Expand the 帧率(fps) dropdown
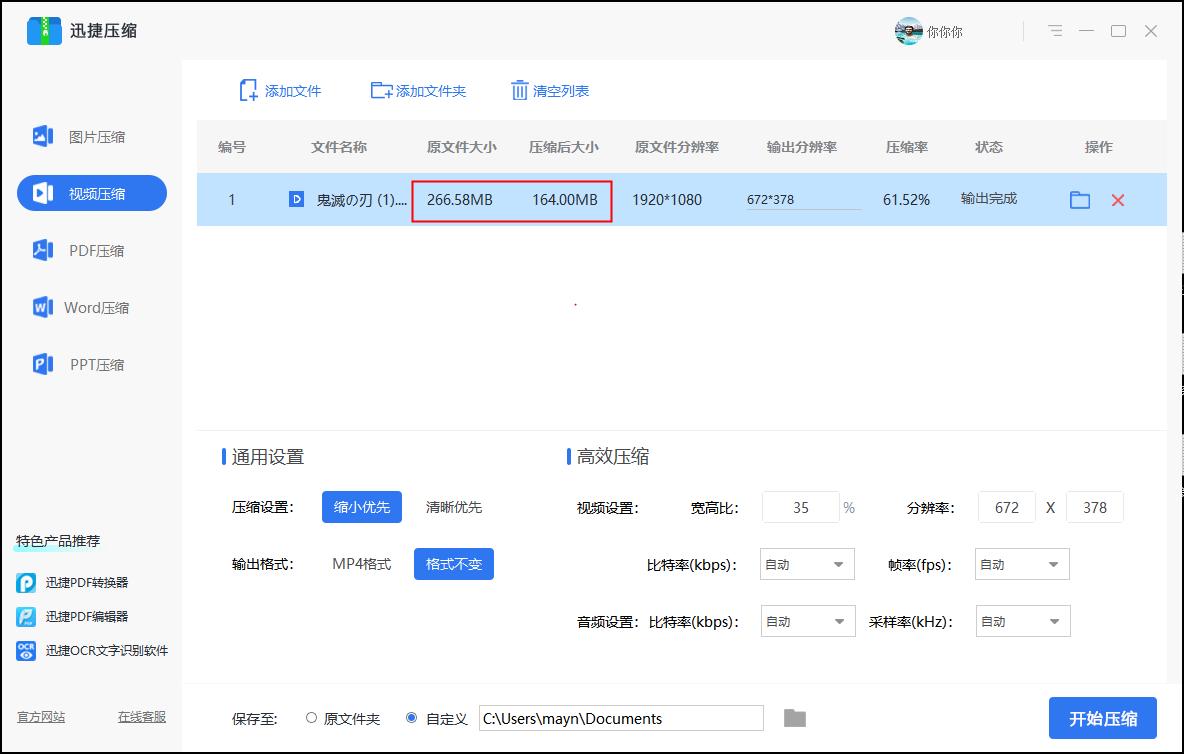This screenshot has height=754, width=1184. (x=1021, y=564)
